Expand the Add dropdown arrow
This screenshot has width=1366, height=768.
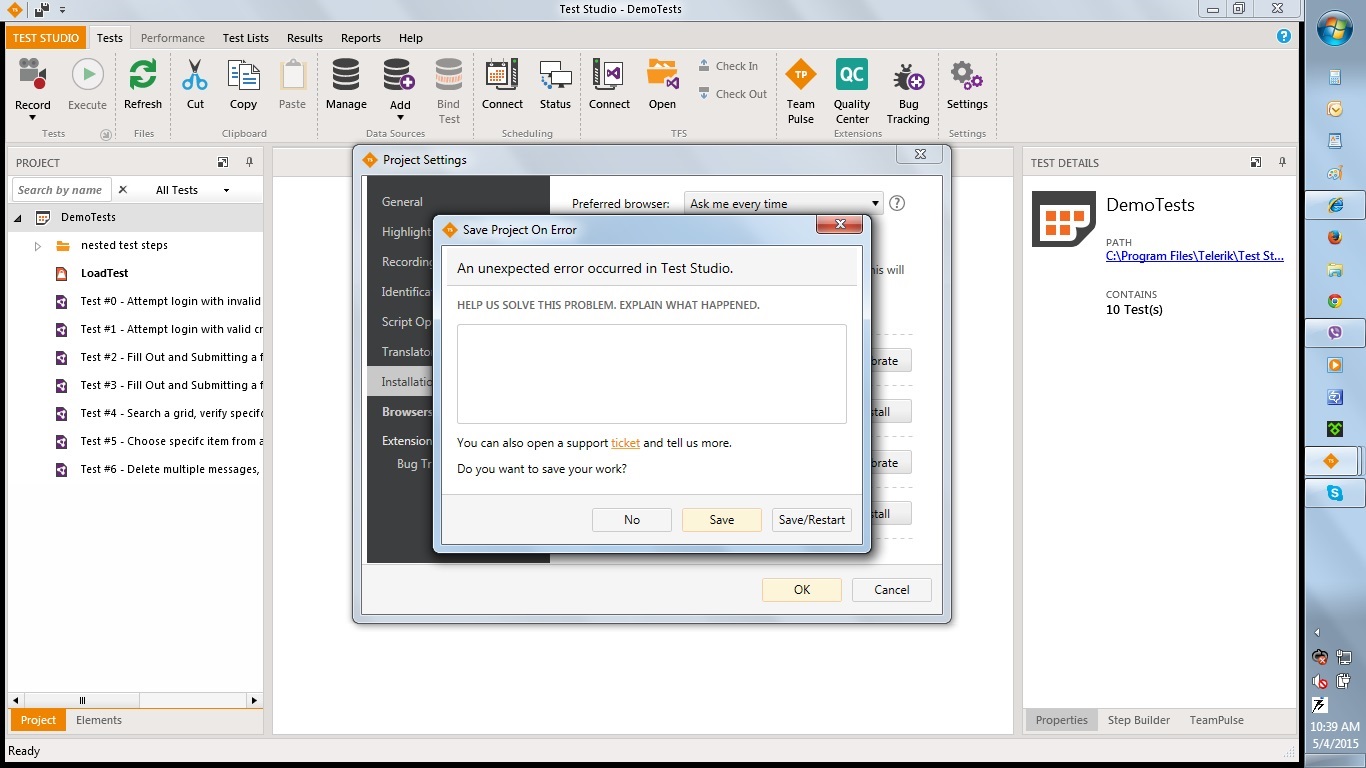click(400, 118)
